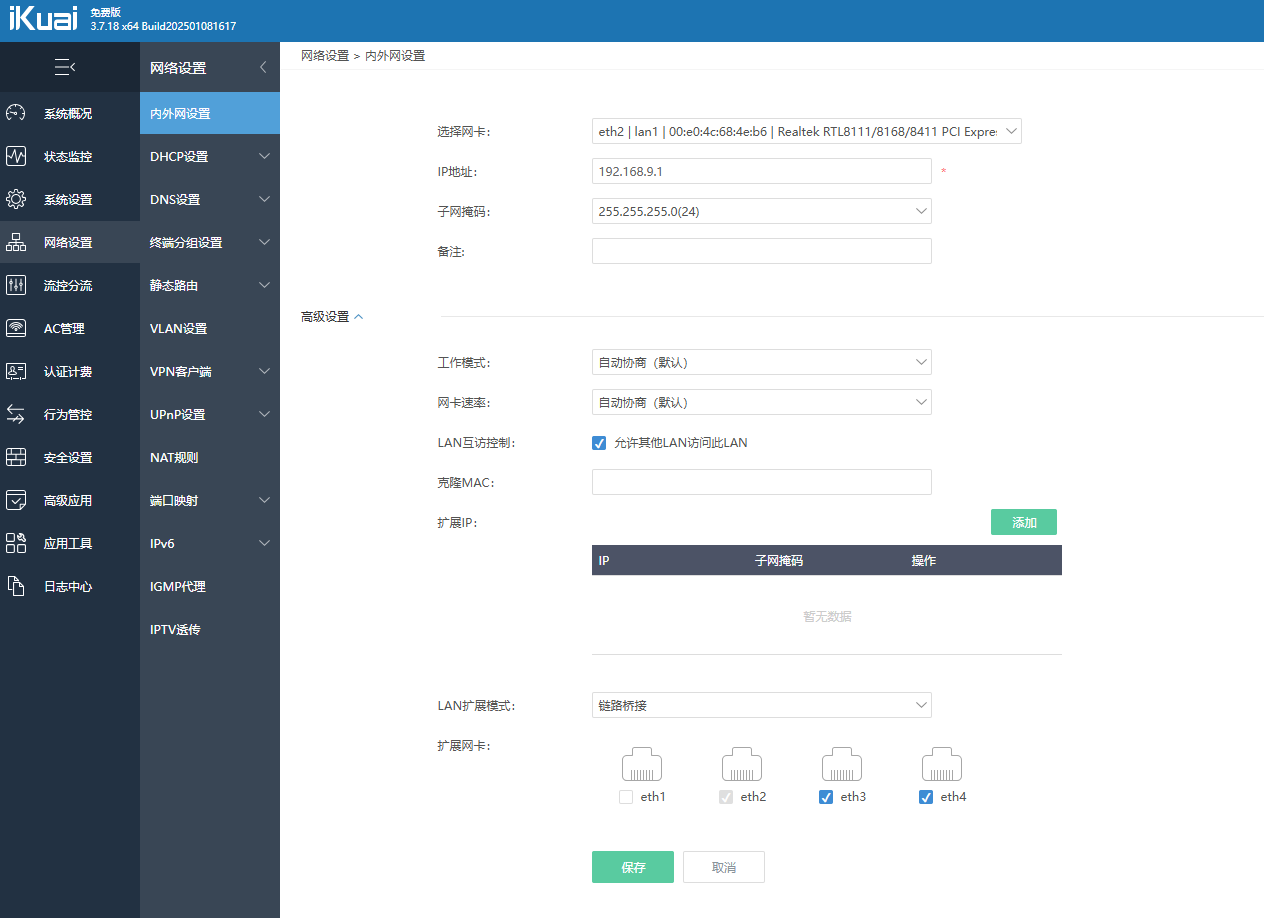Open VLAN设置 menu item

(210, 328)
